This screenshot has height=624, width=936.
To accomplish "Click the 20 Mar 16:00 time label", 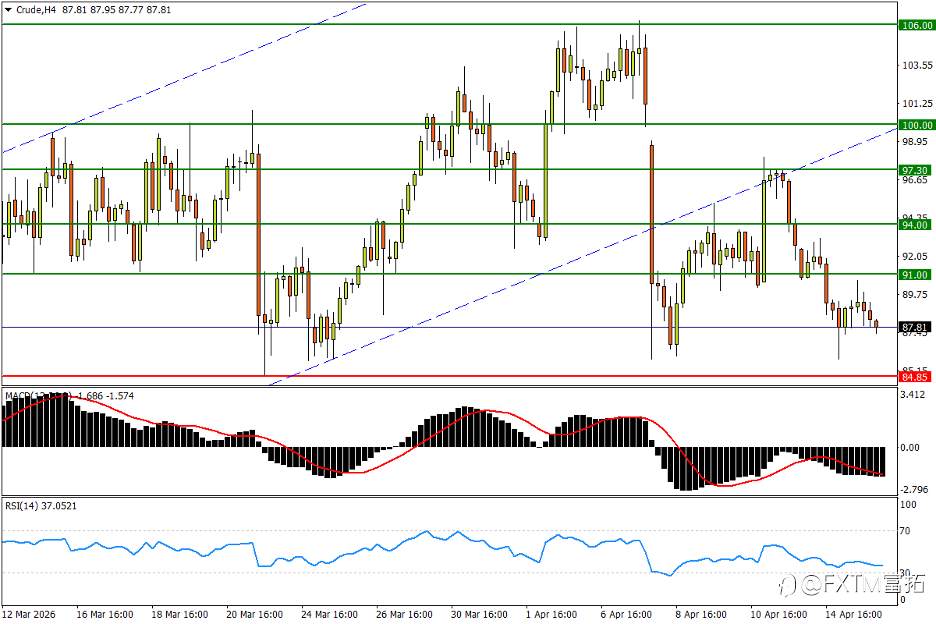I will click(254, 614).
